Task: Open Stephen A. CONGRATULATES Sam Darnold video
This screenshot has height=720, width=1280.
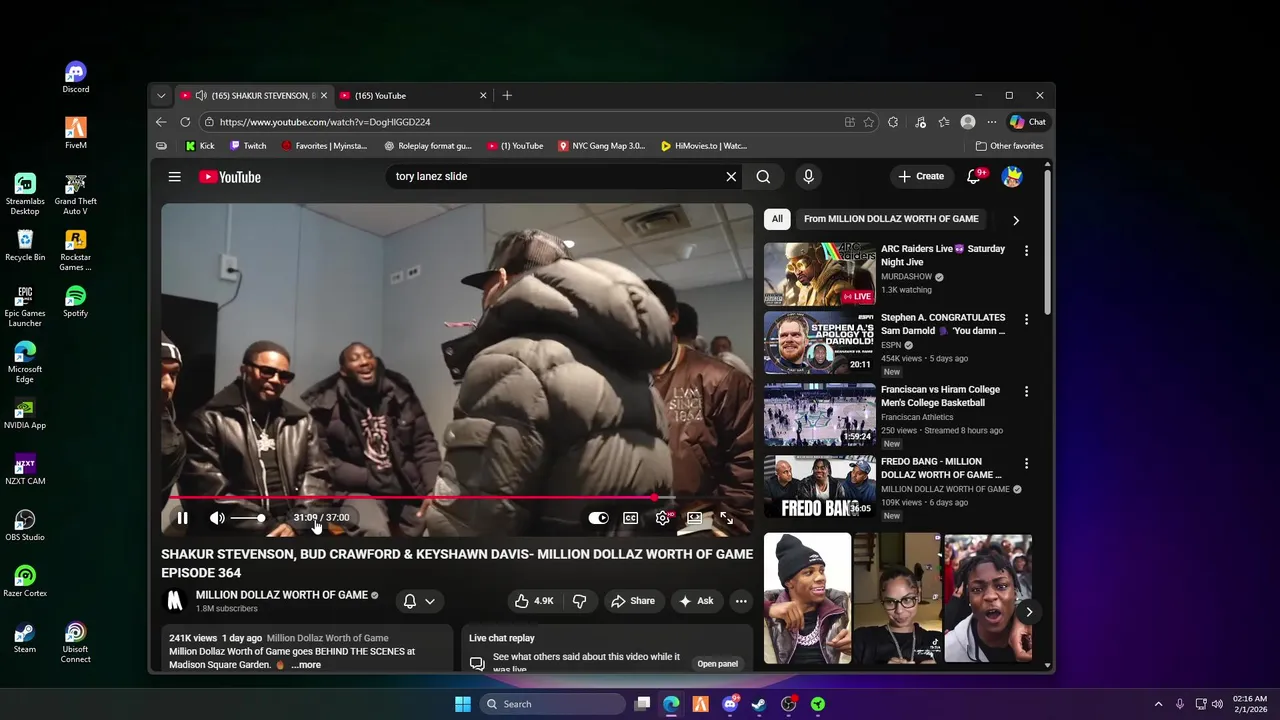Action: click(x=943, y=324)
